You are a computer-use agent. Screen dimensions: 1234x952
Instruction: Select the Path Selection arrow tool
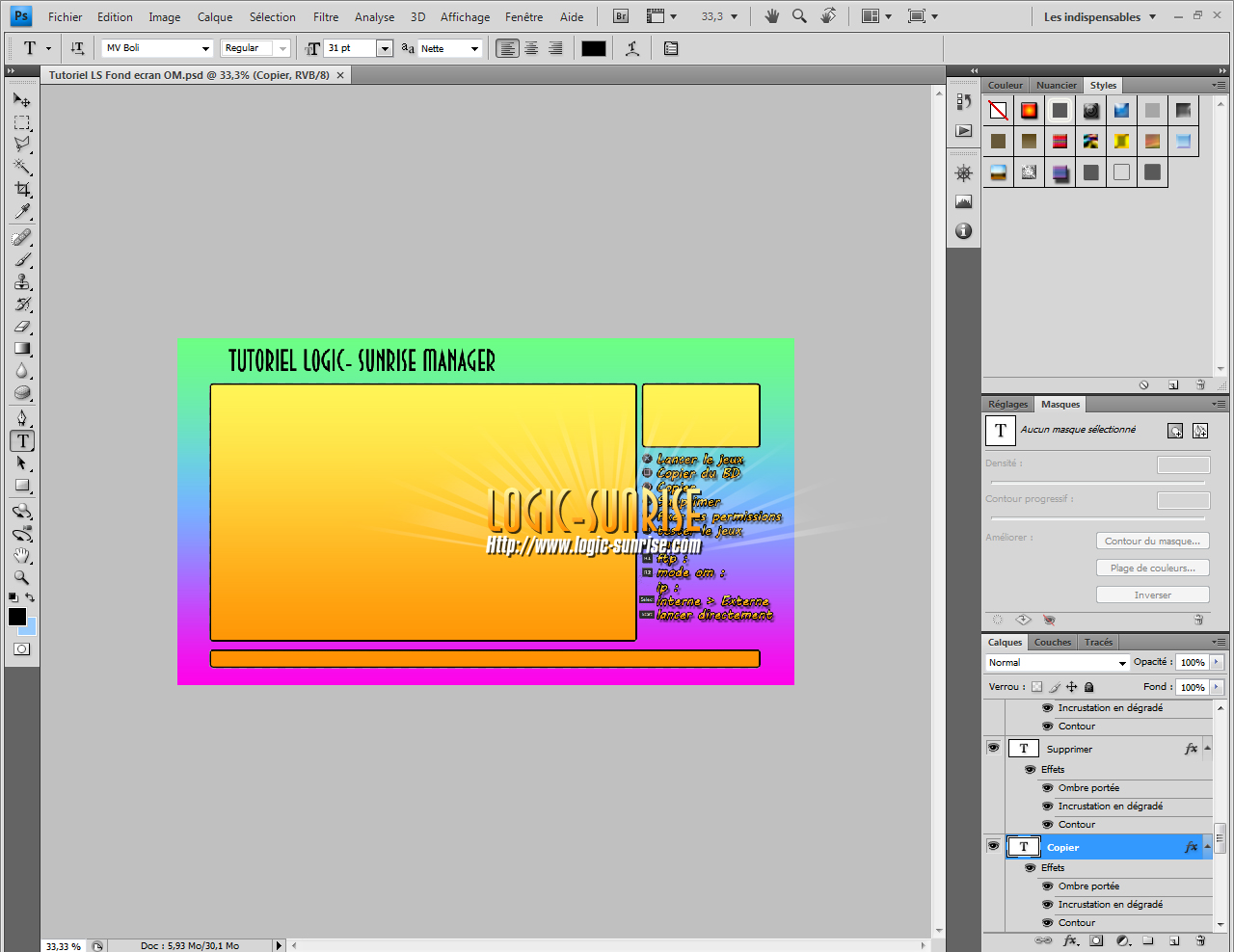(x=22, y=463)
